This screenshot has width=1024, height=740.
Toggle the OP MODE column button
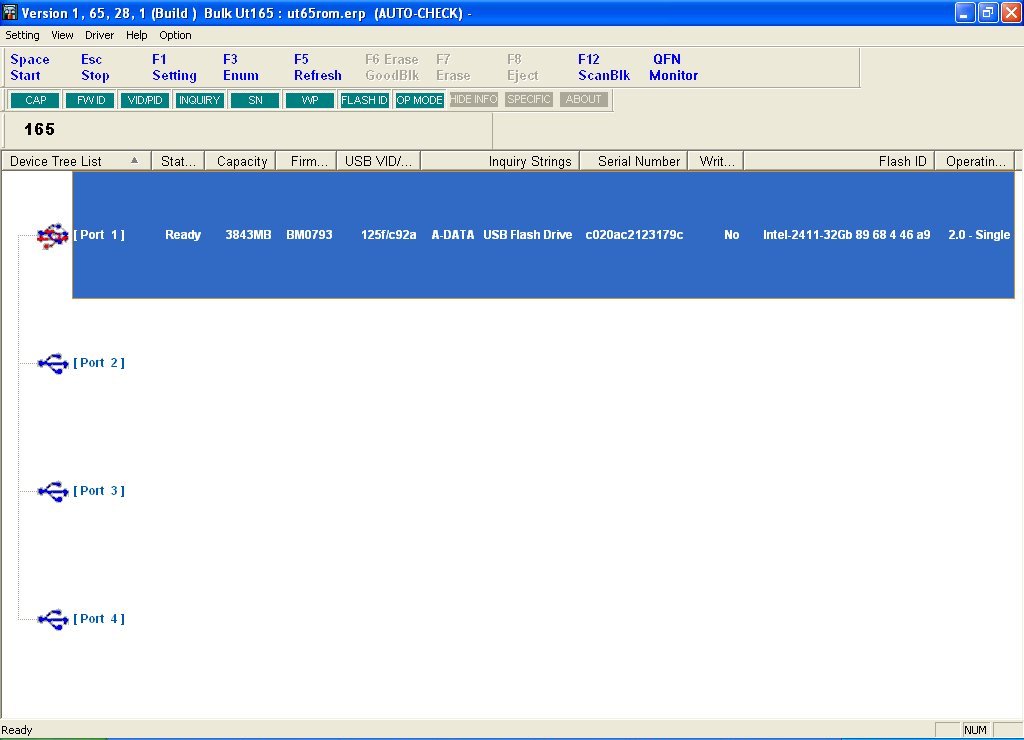[419, 100]
